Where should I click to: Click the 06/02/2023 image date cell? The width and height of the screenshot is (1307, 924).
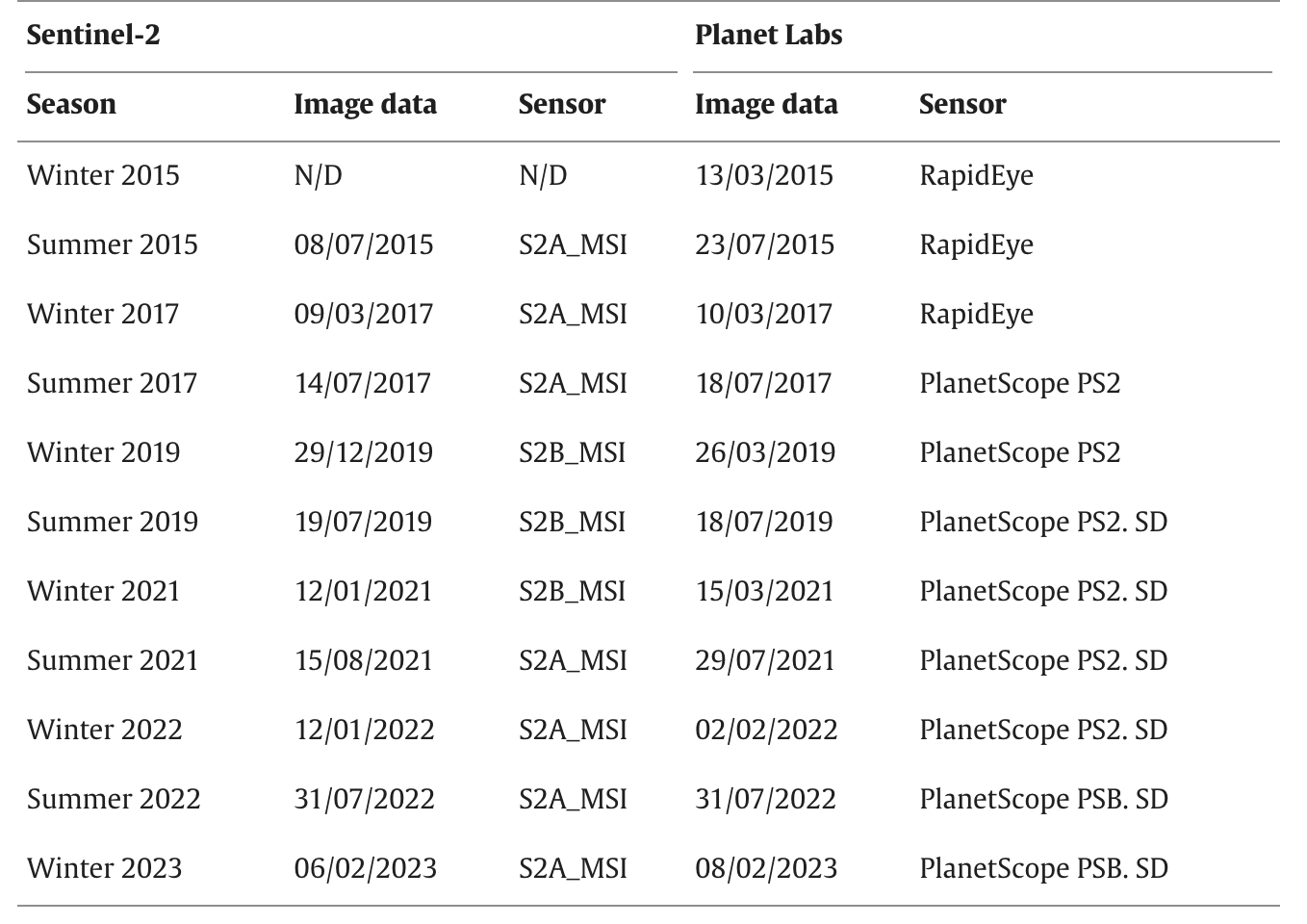pos(366,868)
